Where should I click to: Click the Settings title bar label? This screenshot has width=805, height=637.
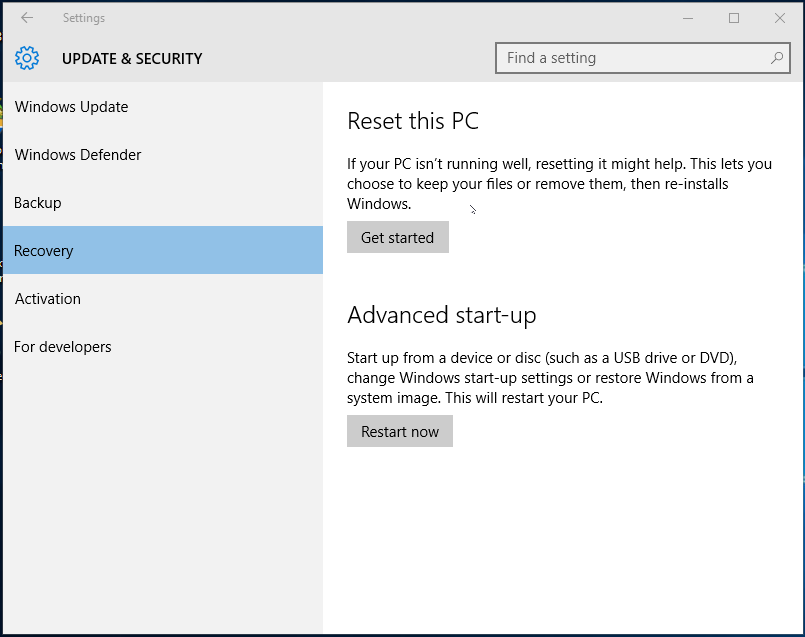[84, 18]
